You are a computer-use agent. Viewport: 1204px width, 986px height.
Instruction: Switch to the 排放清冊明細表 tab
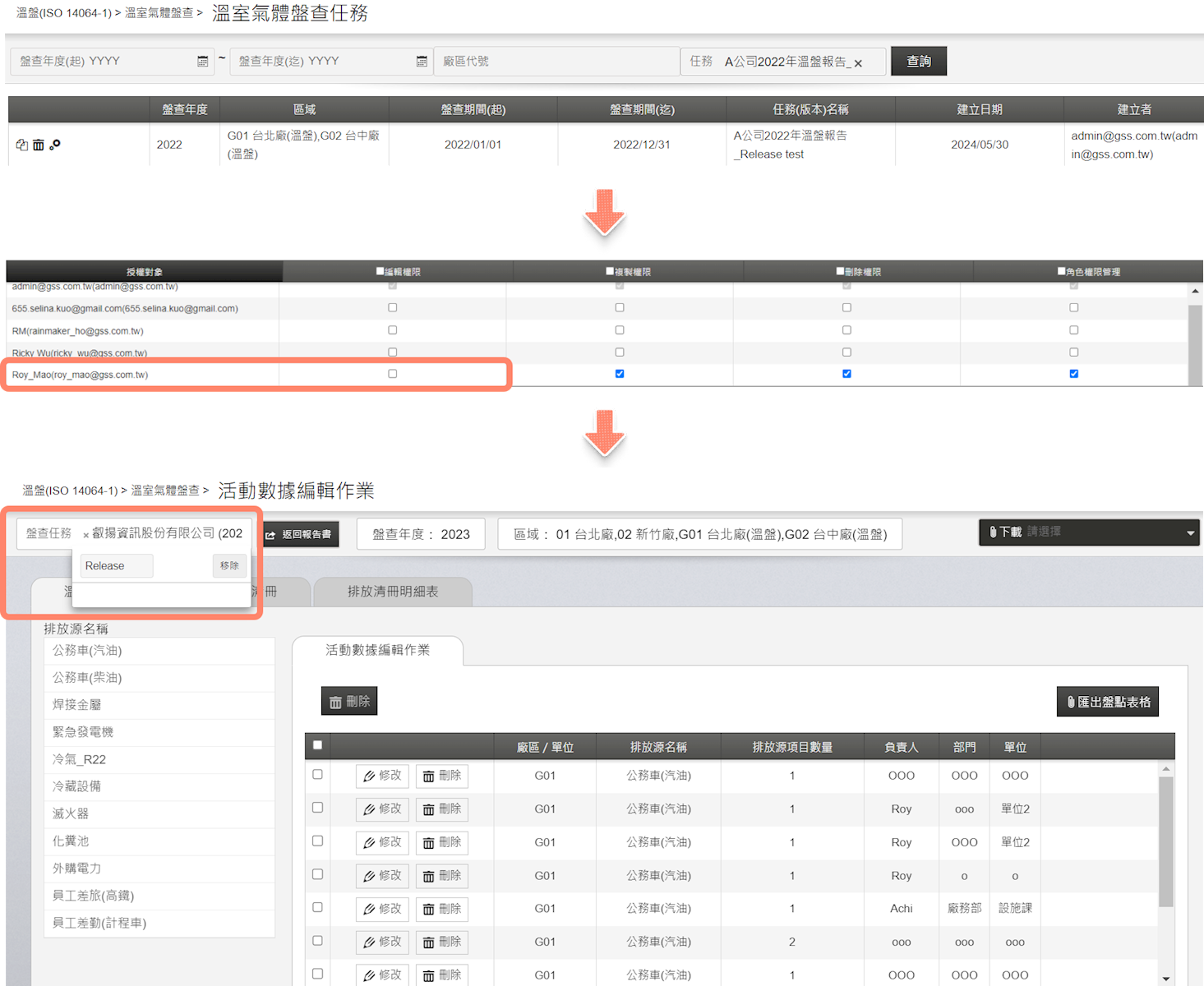pyautogui.click(x=393, y=592)
